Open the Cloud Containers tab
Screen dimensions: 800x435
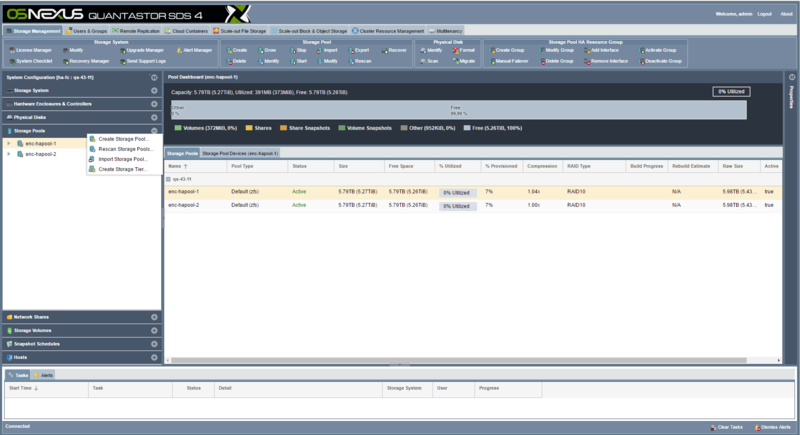click(186, 31)
